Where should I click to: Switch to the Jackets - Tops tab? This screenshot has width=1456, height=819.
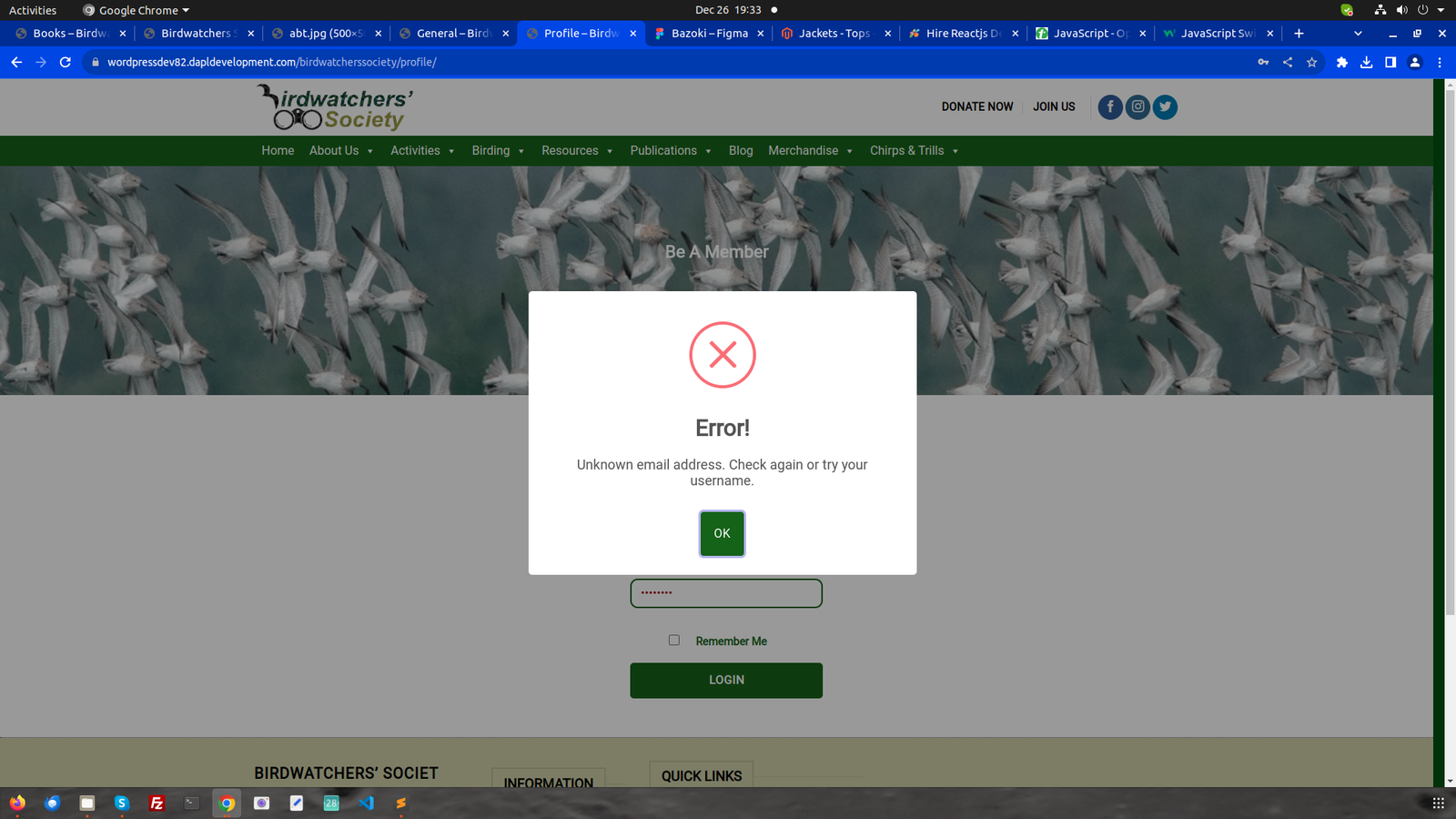coord(834,34)
